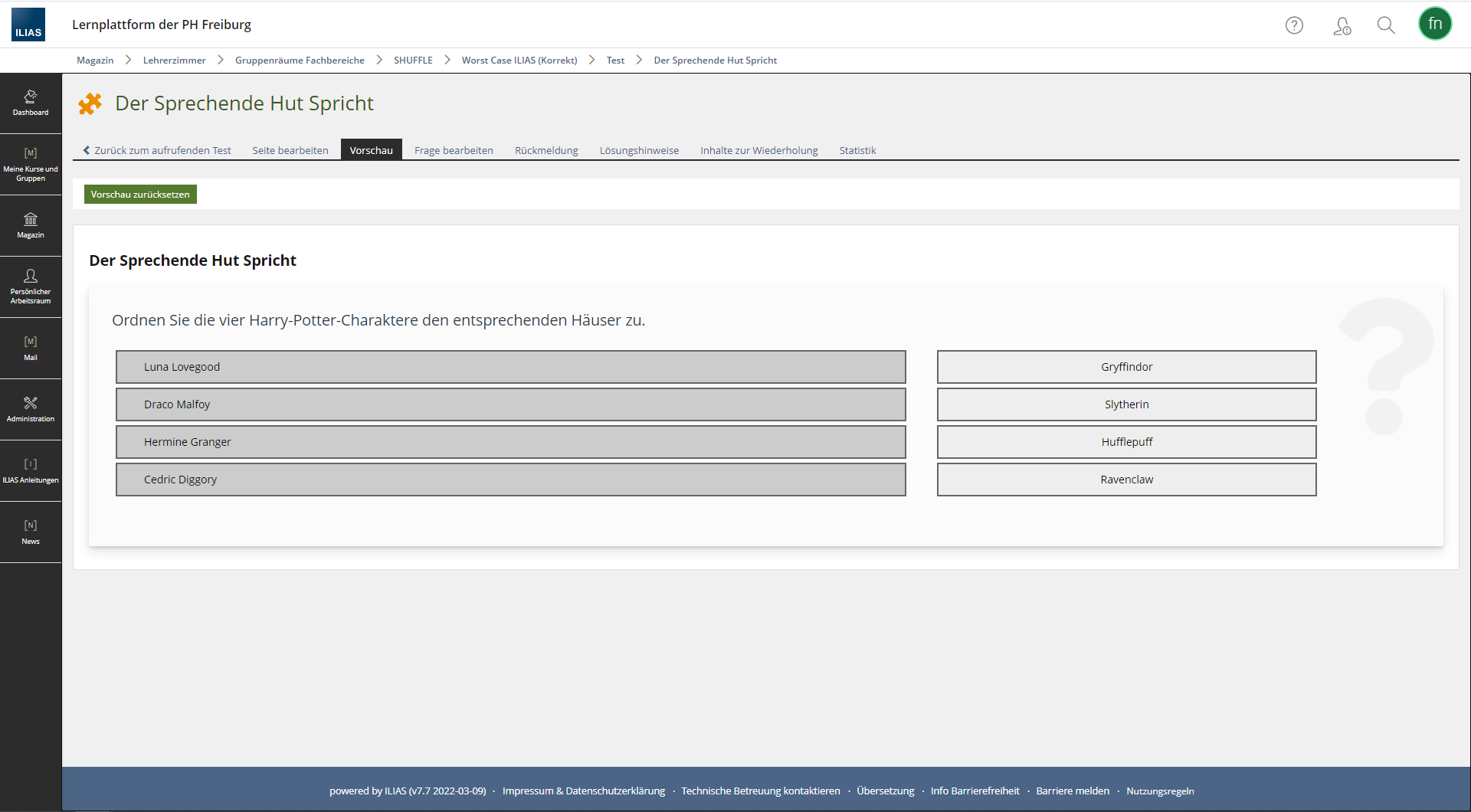Screen dimensions: 1471x812
Task: Open Mail in the sidebar
Action: pyautogui.click(x=31, y=348)
